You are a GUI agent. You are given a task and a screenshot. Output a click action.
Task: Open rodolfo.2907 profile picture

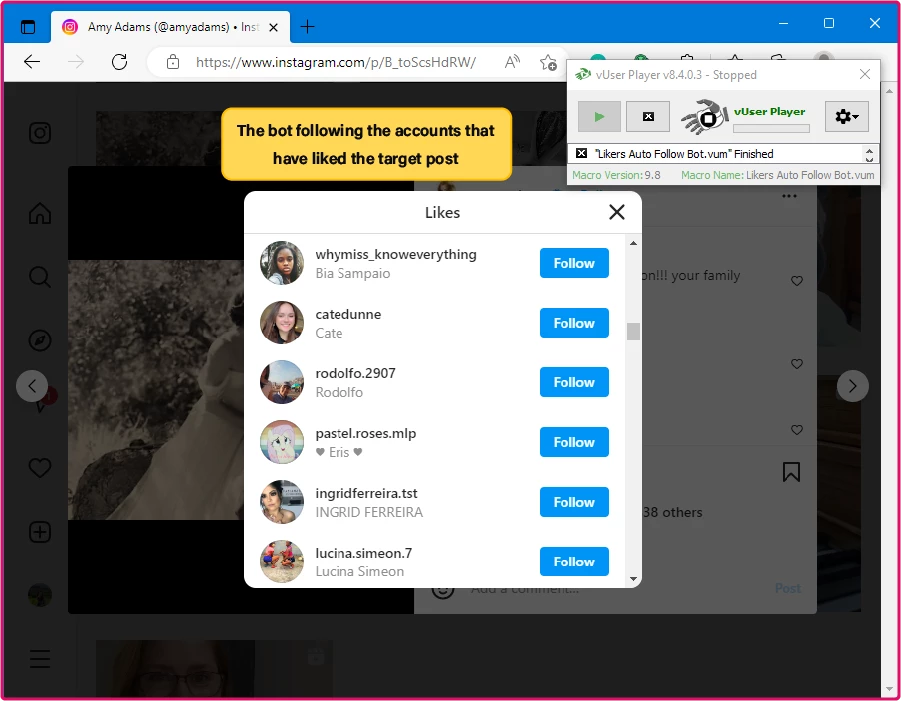coord(282,382)
